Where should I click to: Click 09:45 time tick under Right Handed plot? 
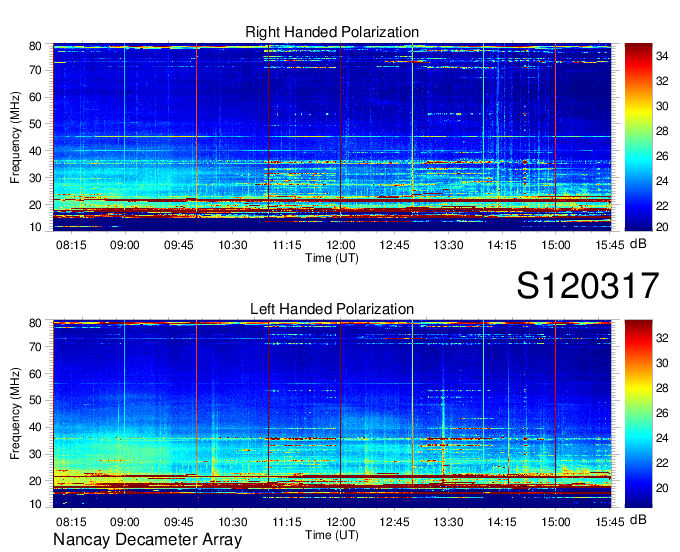coord(179,245)
